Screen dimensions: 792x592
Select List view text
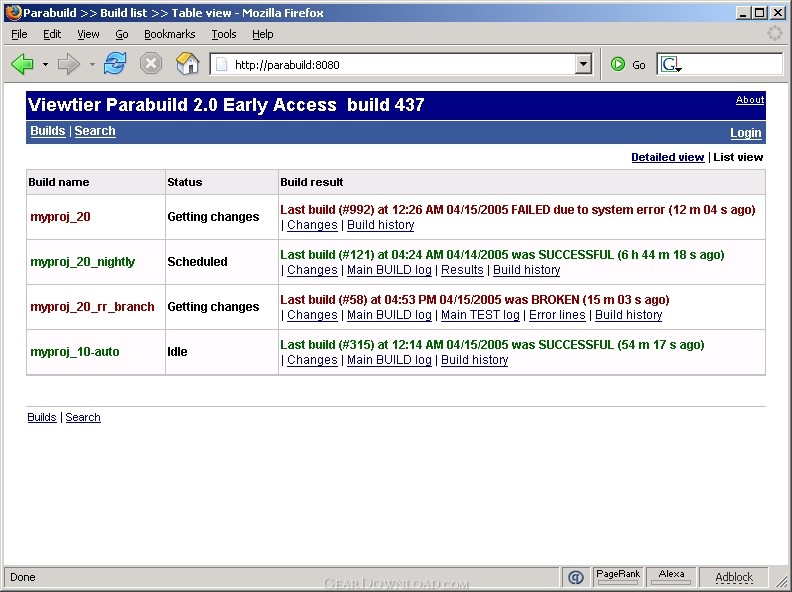[738, 157]
